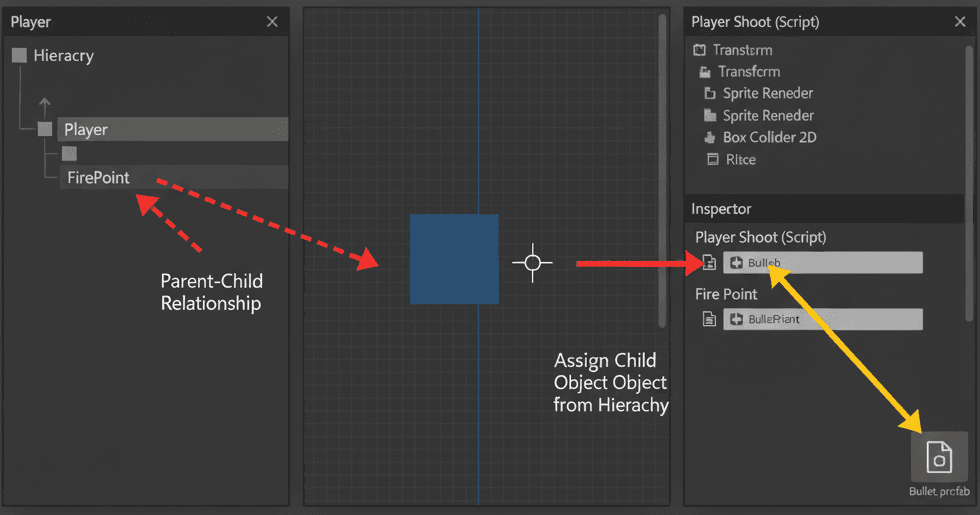
Task: Select the crosshair fire point marker in scene
Action: tap(532, 263)
